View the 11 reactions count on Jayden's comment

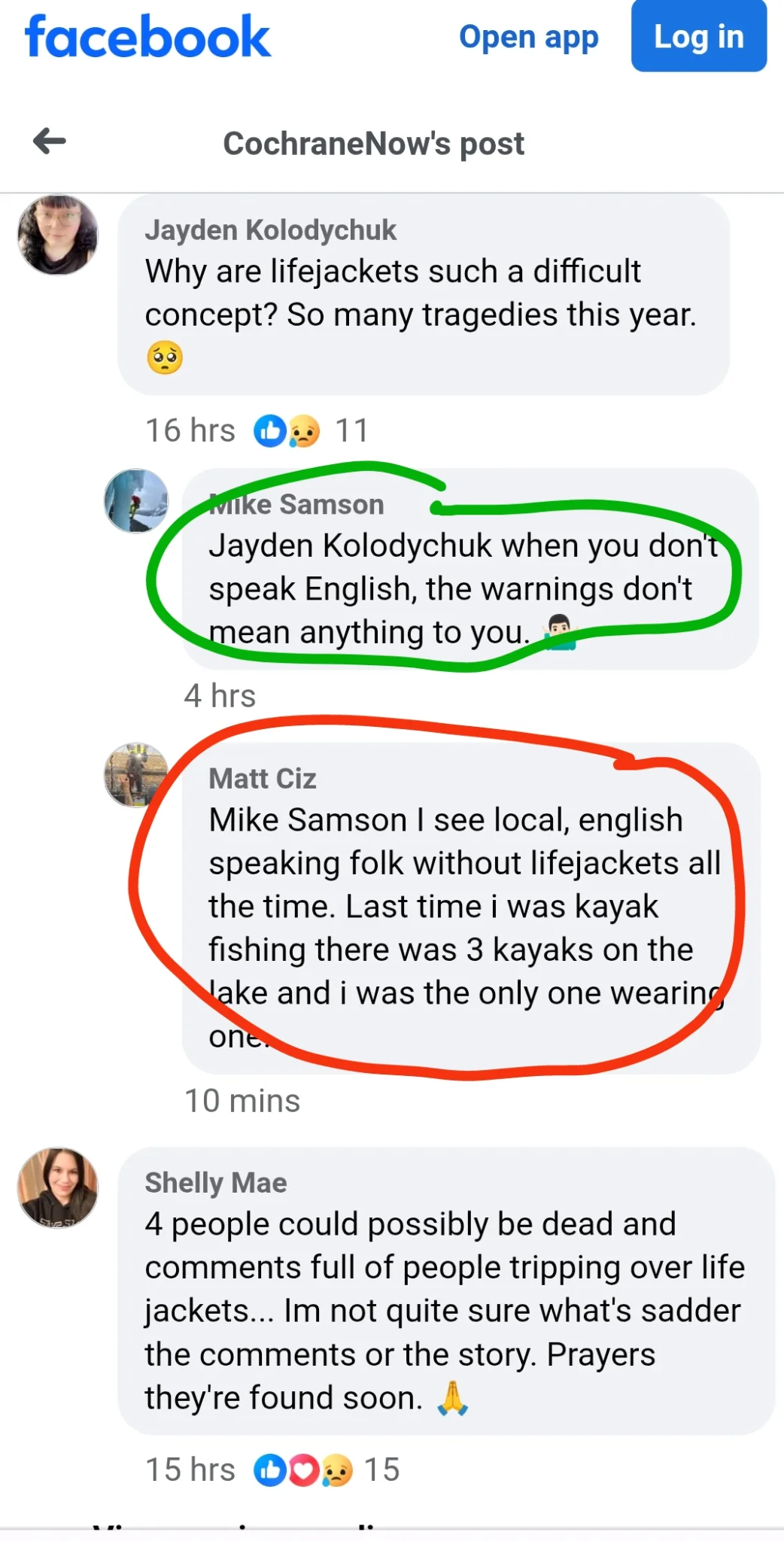pos(351,431)
